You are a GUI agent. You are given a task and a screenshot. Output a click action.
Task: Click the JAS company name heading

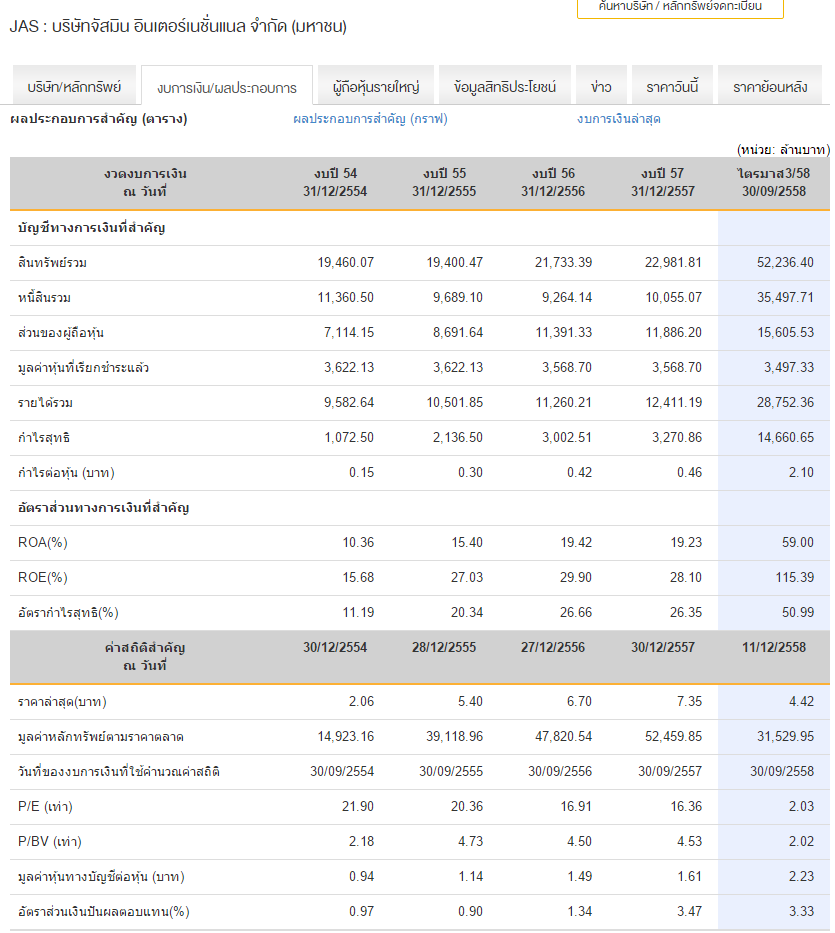(178, 27)
